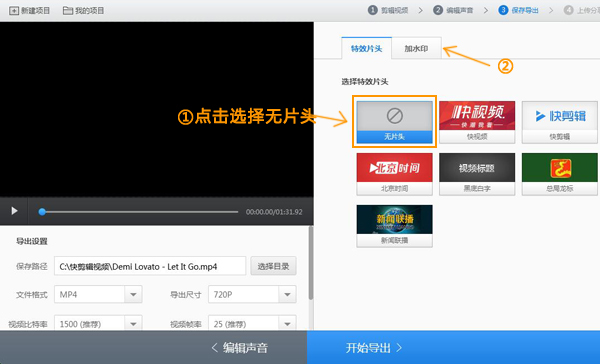Screen dimensions: 600x364
Task: Go to step 1 剪辑视频
Action: click(388, 10)
